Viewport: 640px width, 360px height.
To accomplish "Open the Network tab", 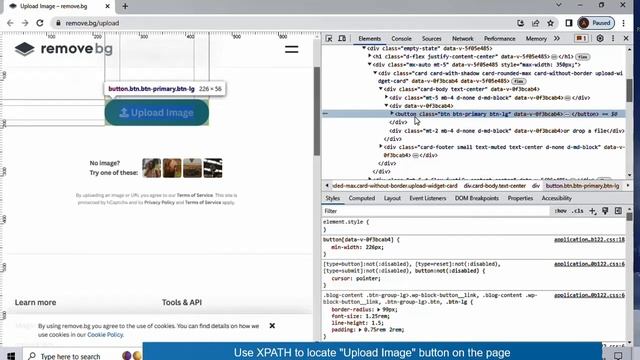I will click(x=462, y=39).
